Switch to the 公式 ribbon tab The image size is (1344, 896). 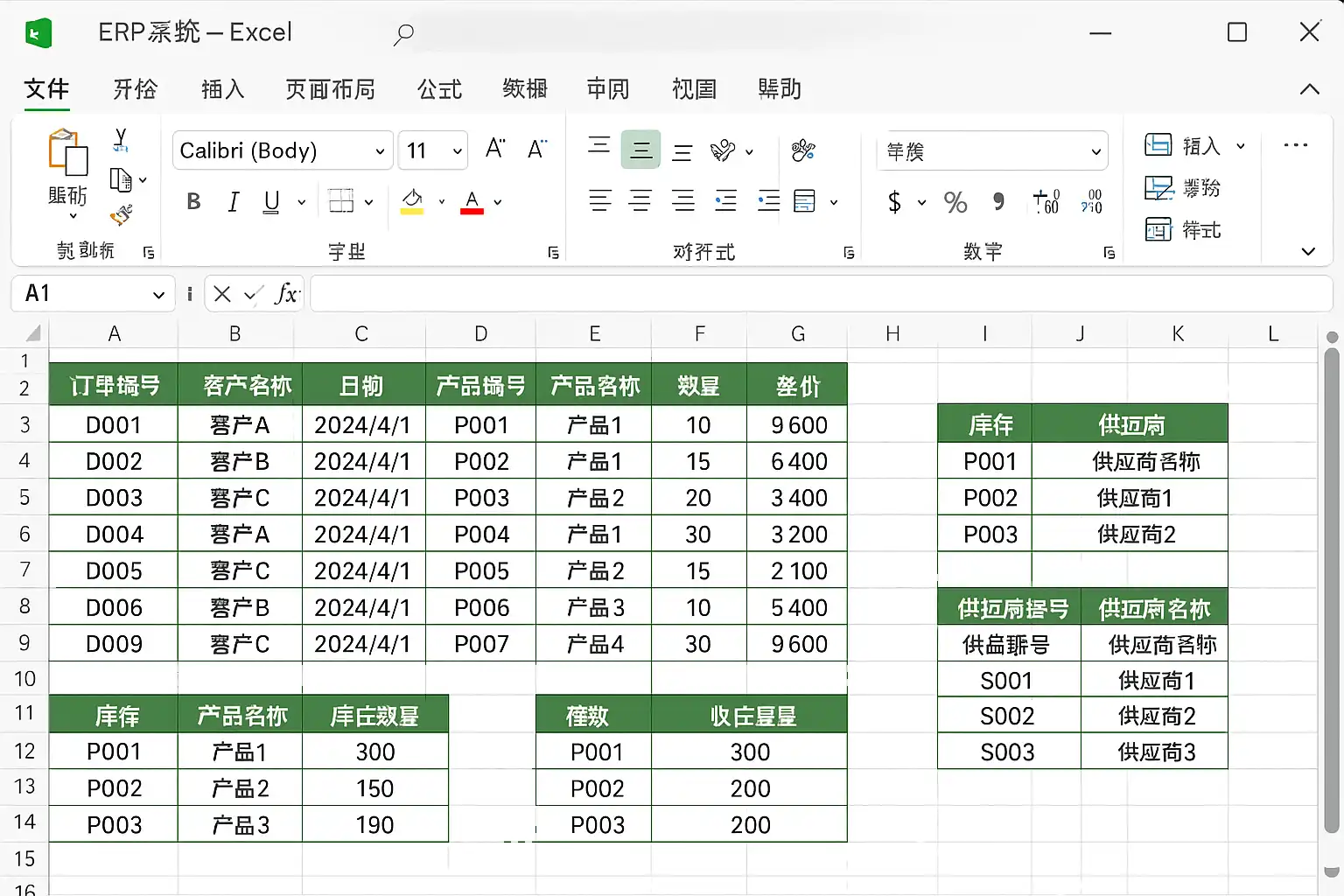click(x=439, y=89)
